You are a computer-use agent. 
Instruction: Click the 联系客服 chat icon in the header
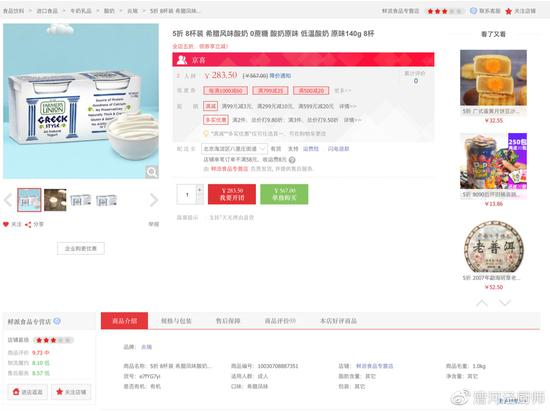pos(474,11)
